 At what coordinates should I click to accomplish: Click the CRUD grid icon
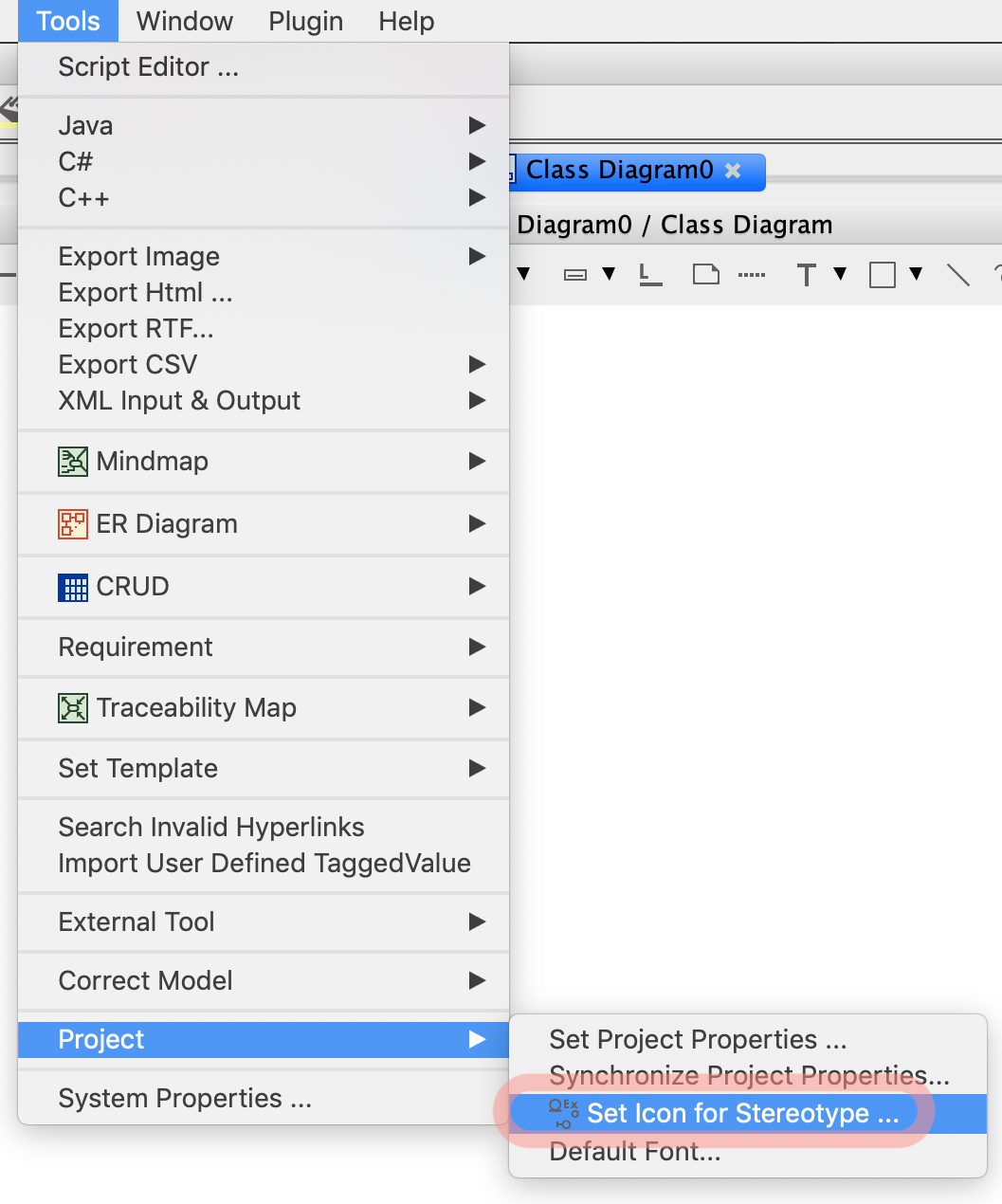coord(73,587)
